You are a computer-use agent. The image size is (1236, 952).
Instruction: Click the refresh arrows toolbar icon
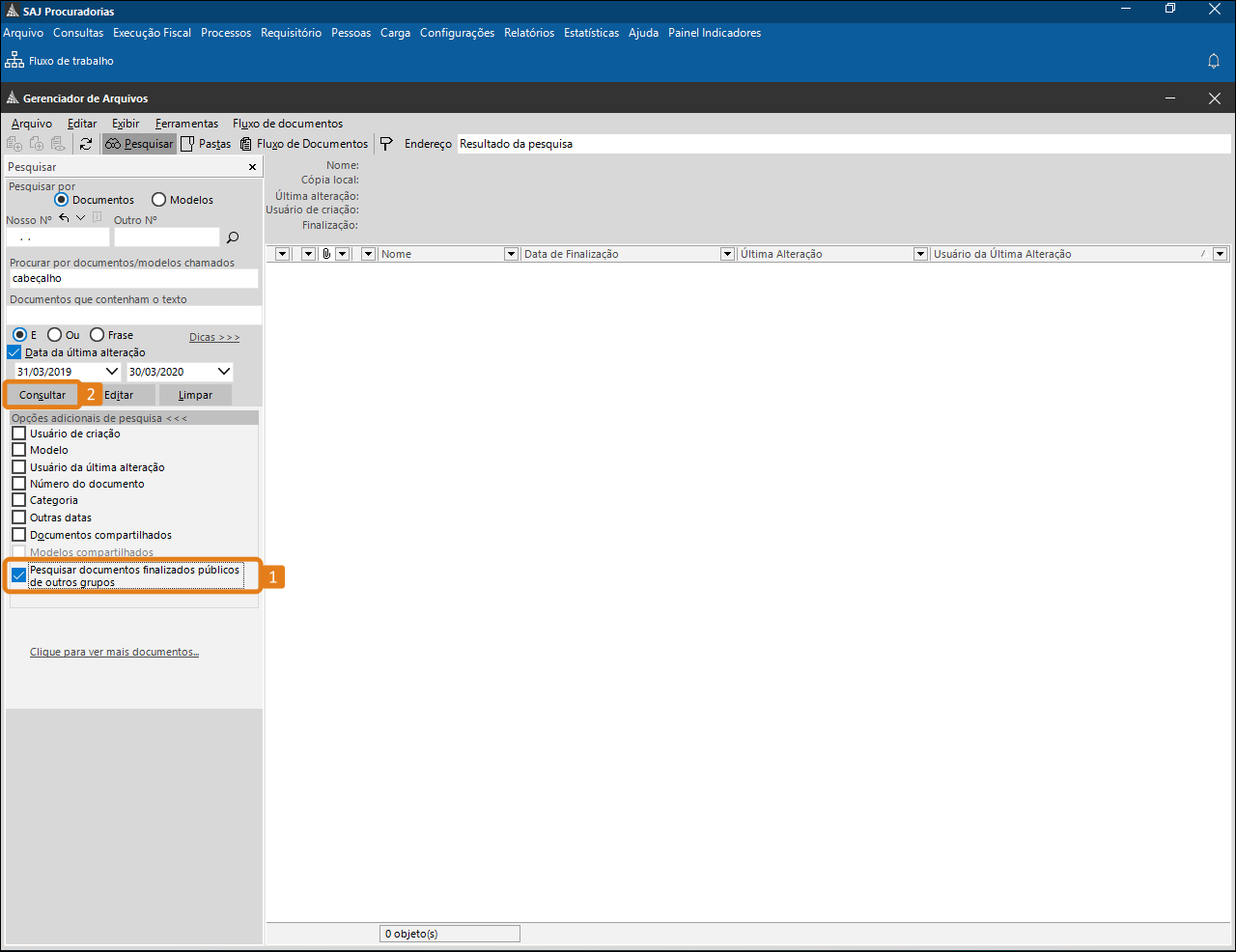[x=86, y=144]
